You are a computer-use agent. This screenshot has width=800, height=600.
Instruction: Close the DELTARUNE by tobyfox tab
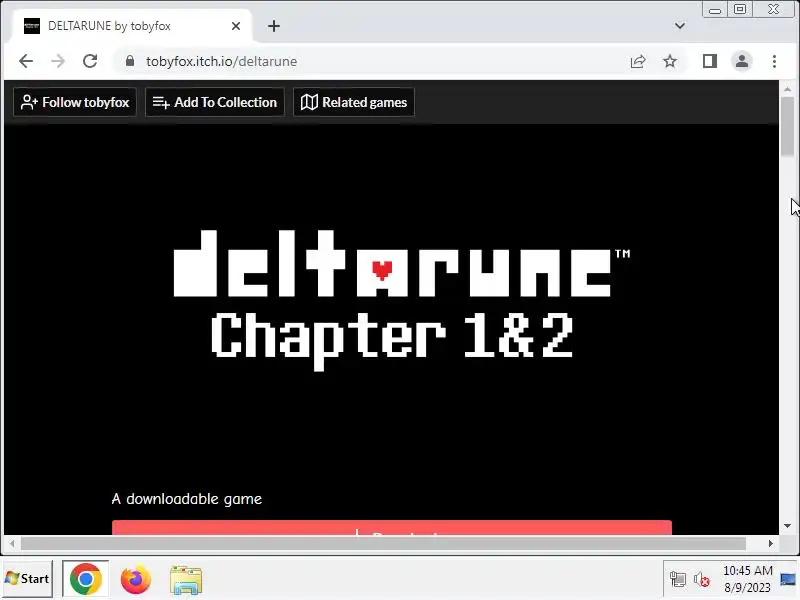(x=236, y=26)
